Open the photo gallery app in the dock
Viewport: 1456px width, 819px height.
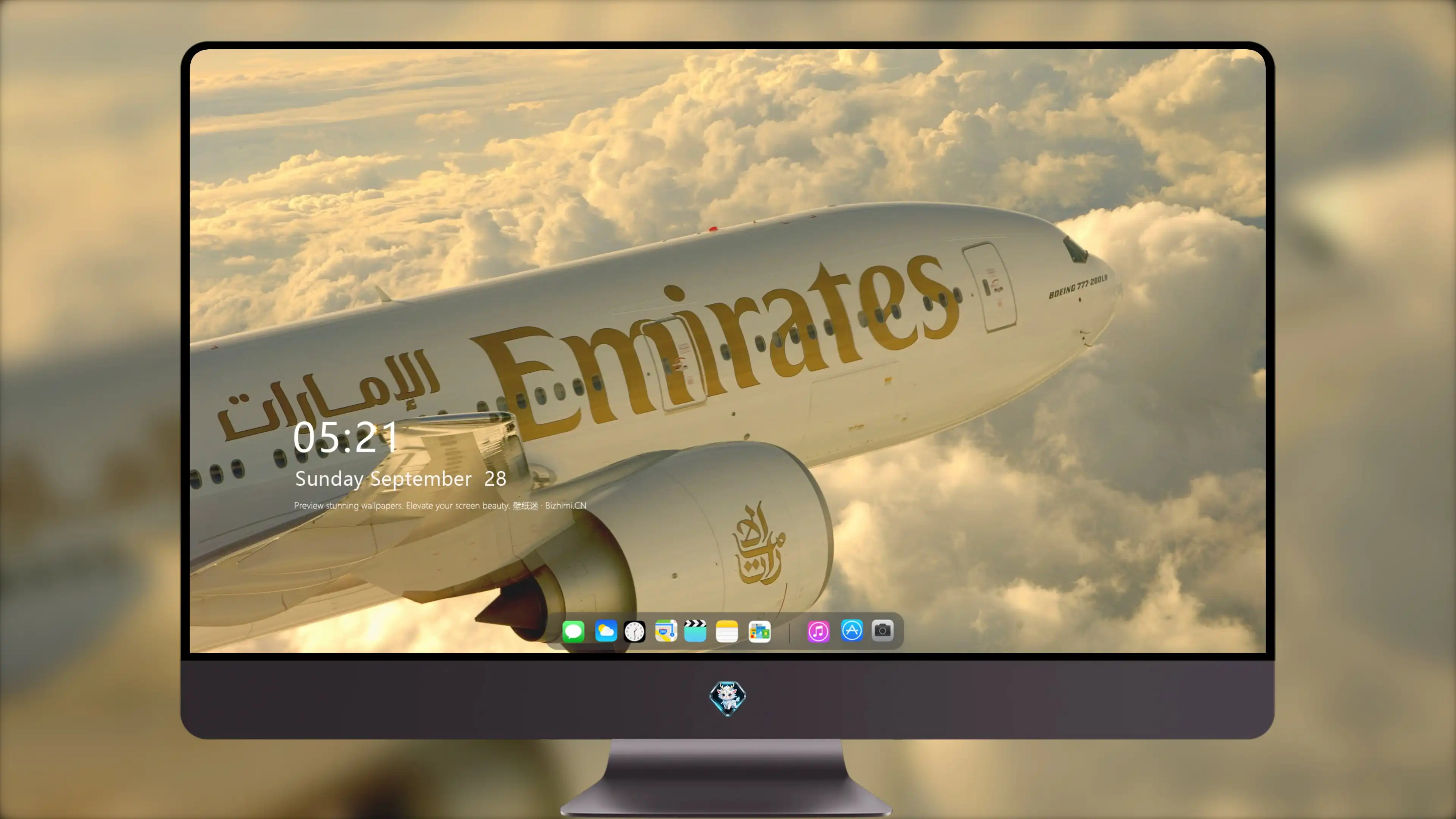[x=759, y=631]
